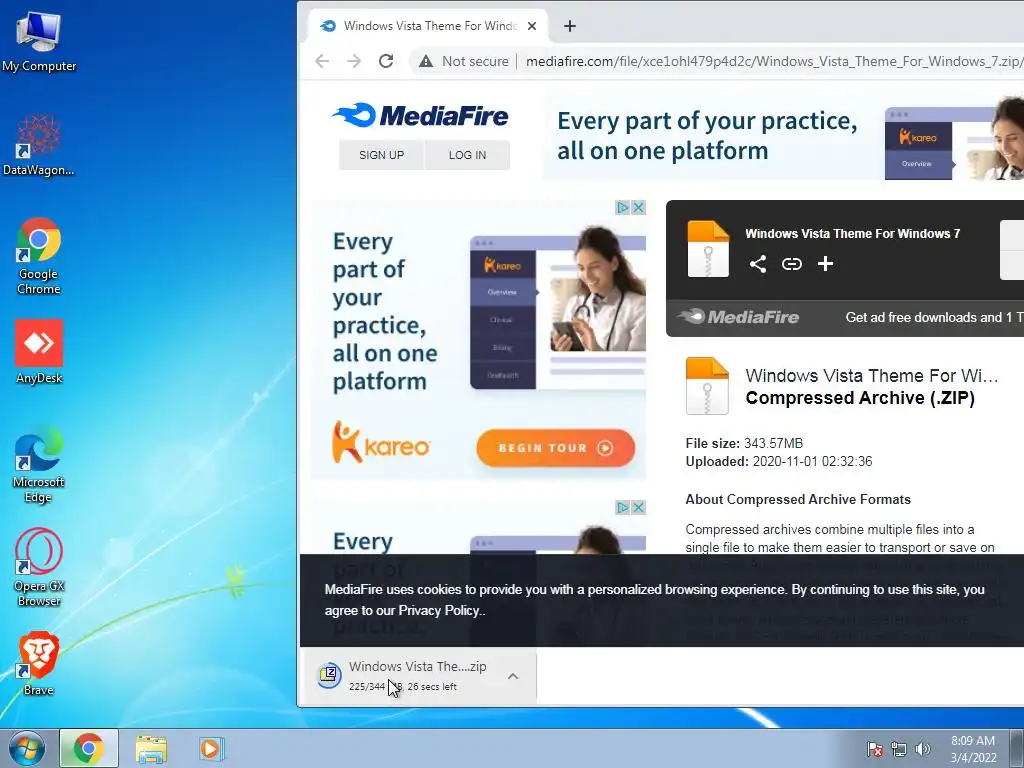Close the second Kareo side ad
This screenshot has height=768, width=1024.
pyautogui.click(x=639, y=507)
